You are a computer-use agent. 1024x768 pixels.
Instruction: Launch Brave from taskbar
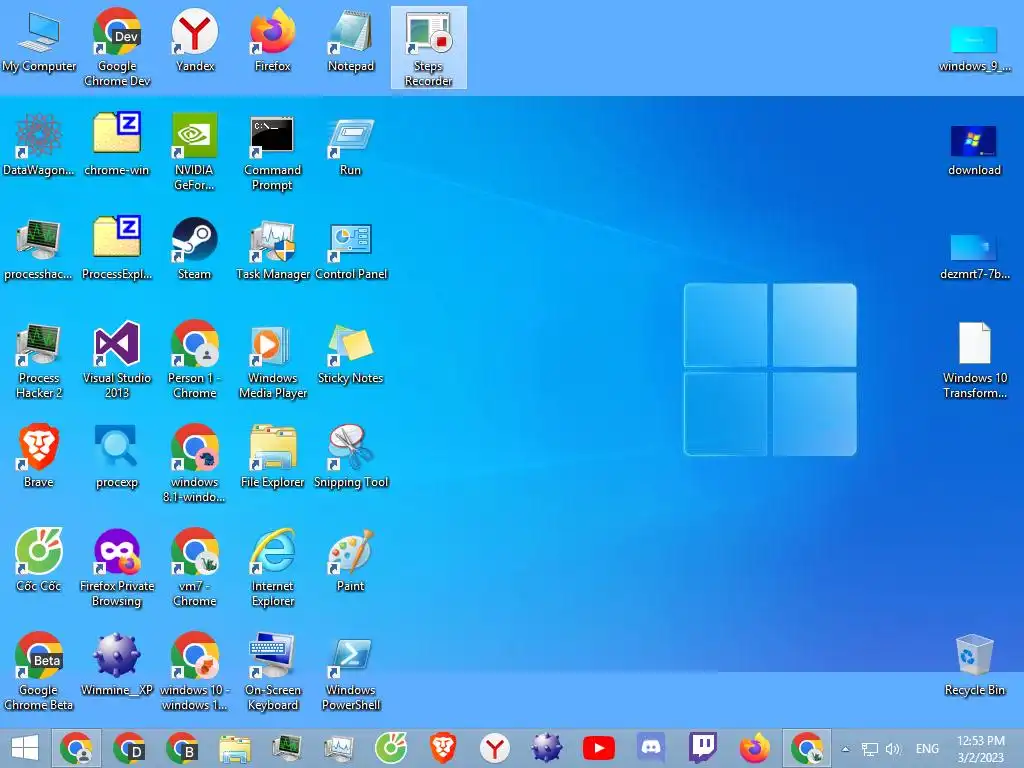click(x=442, y=748)
